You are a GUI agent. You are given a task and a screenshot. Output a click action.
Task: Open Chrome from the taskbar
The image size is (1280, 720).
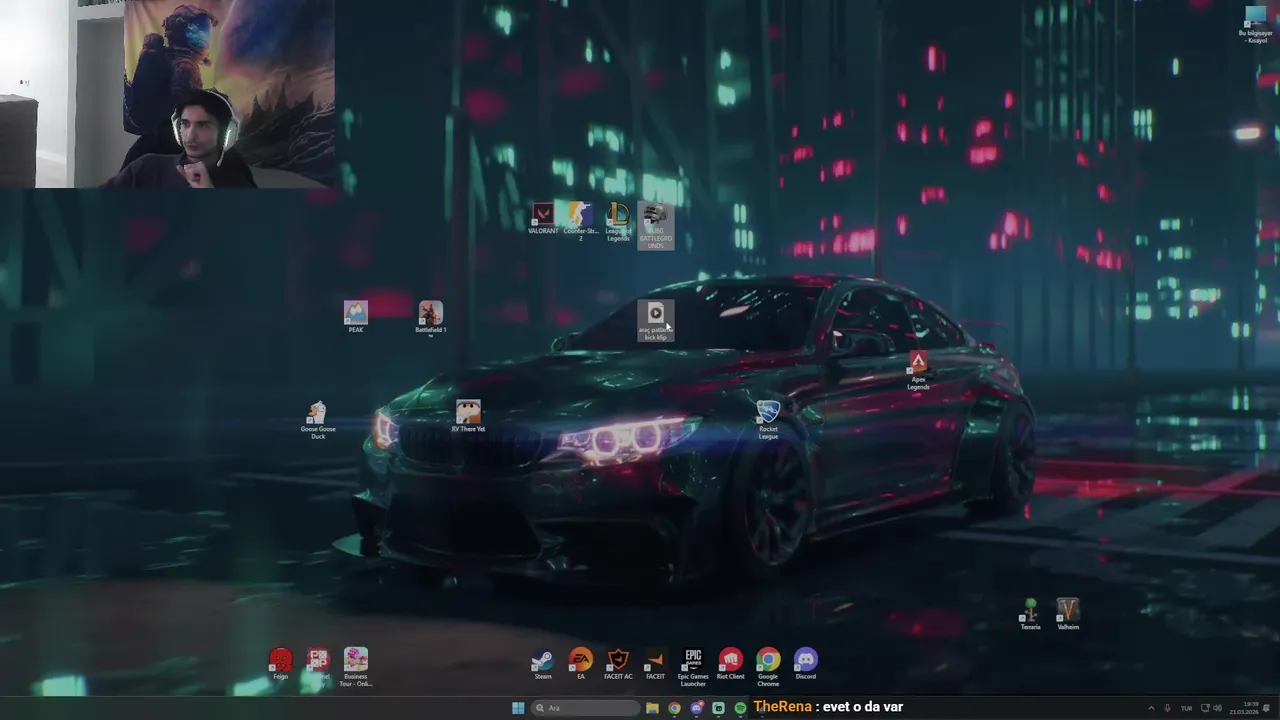[674, 708]
